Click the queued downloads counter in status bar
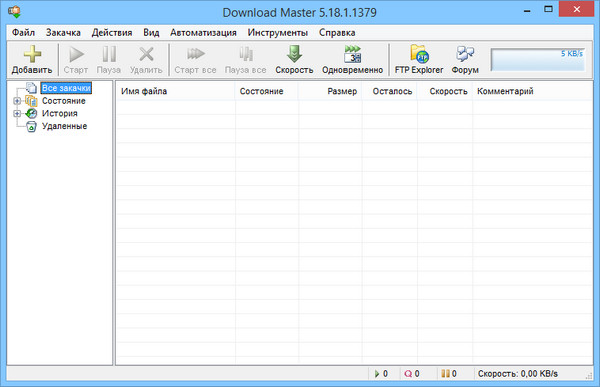This screenshot has height=387, width=600. click(x=412, y=374)
